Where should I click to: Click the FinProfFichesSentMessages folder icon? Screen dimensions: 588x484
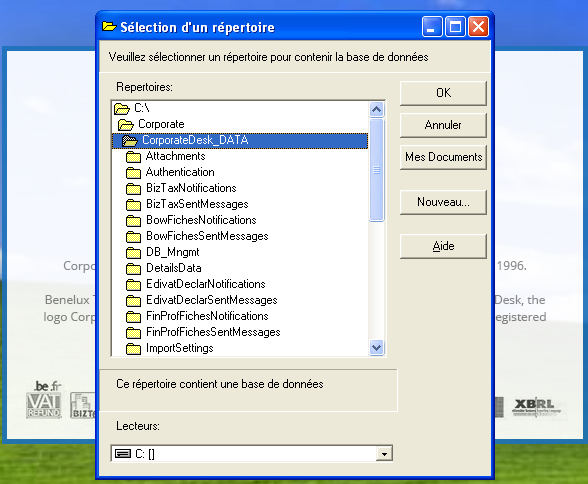pos(134,333)
